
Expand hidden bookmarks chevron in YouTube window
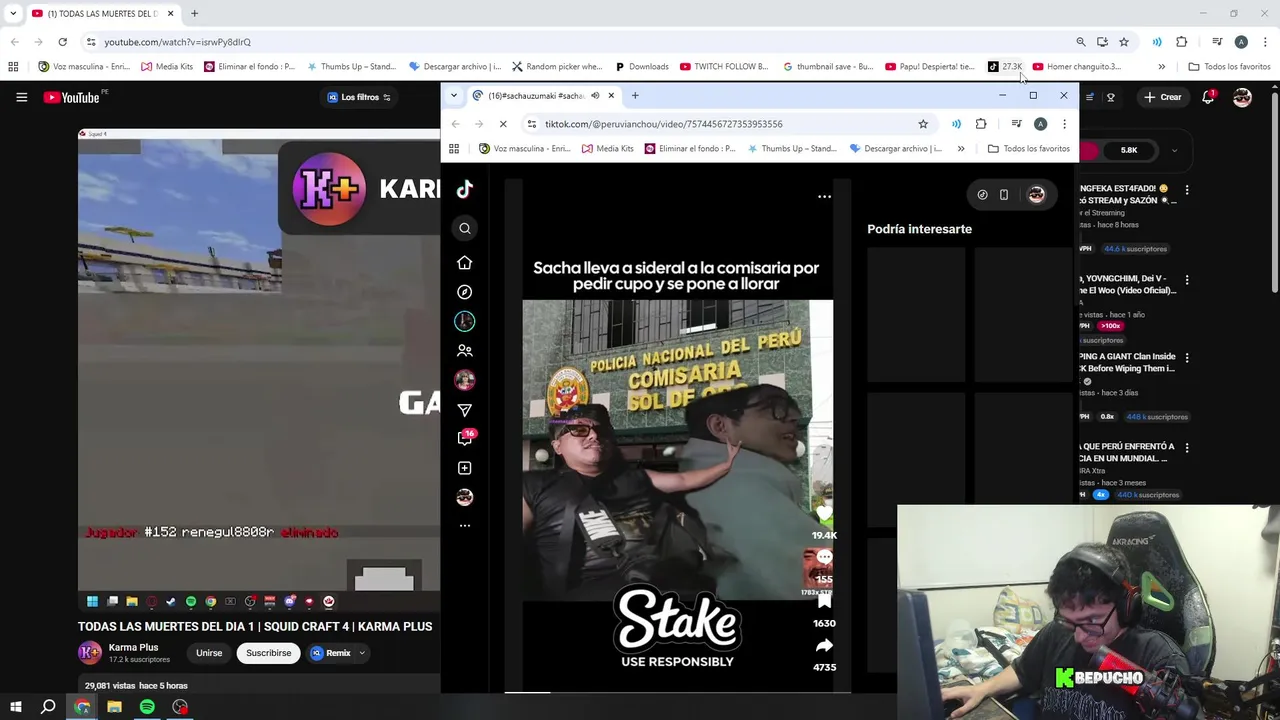tap(1161, 67)
